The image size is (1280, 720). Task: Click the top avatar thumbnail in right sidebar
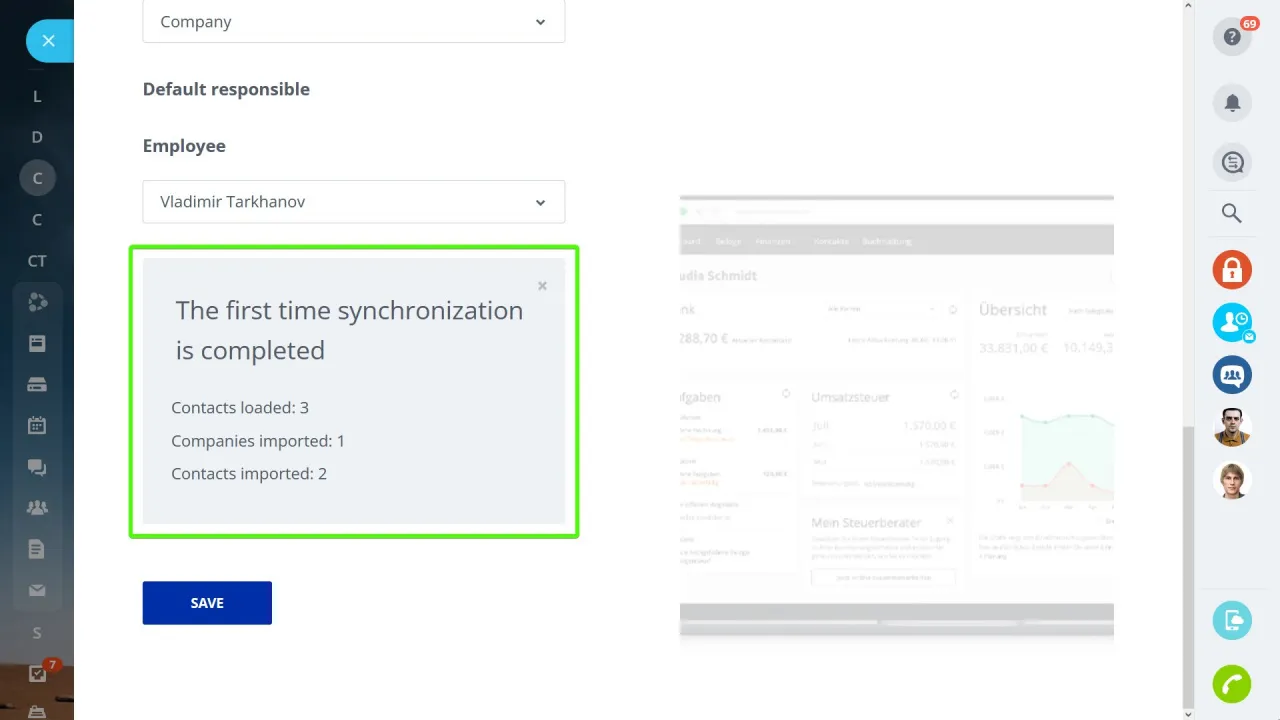[1232, 427]
